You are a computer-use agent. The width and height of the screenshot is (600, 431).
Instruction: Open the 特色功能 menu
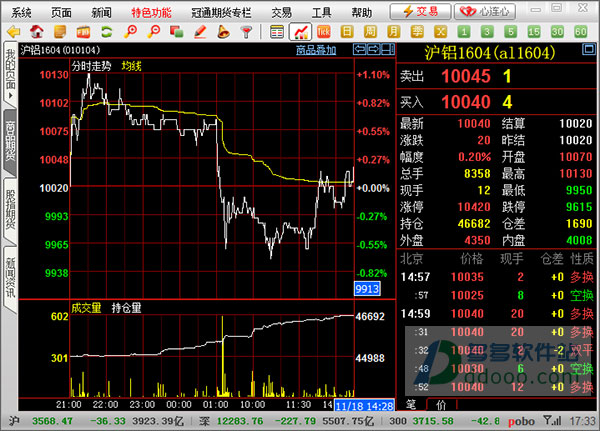152,13
